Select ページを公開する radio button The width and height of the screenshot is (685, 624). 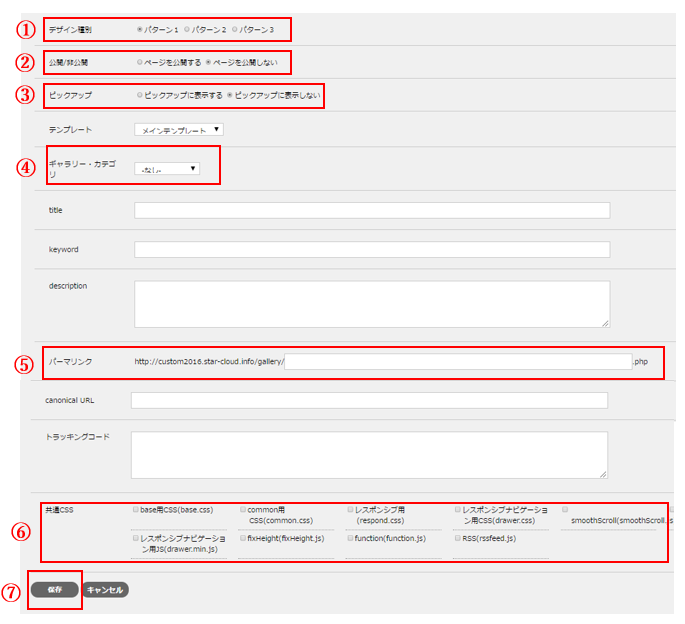(x=139, y=62)
